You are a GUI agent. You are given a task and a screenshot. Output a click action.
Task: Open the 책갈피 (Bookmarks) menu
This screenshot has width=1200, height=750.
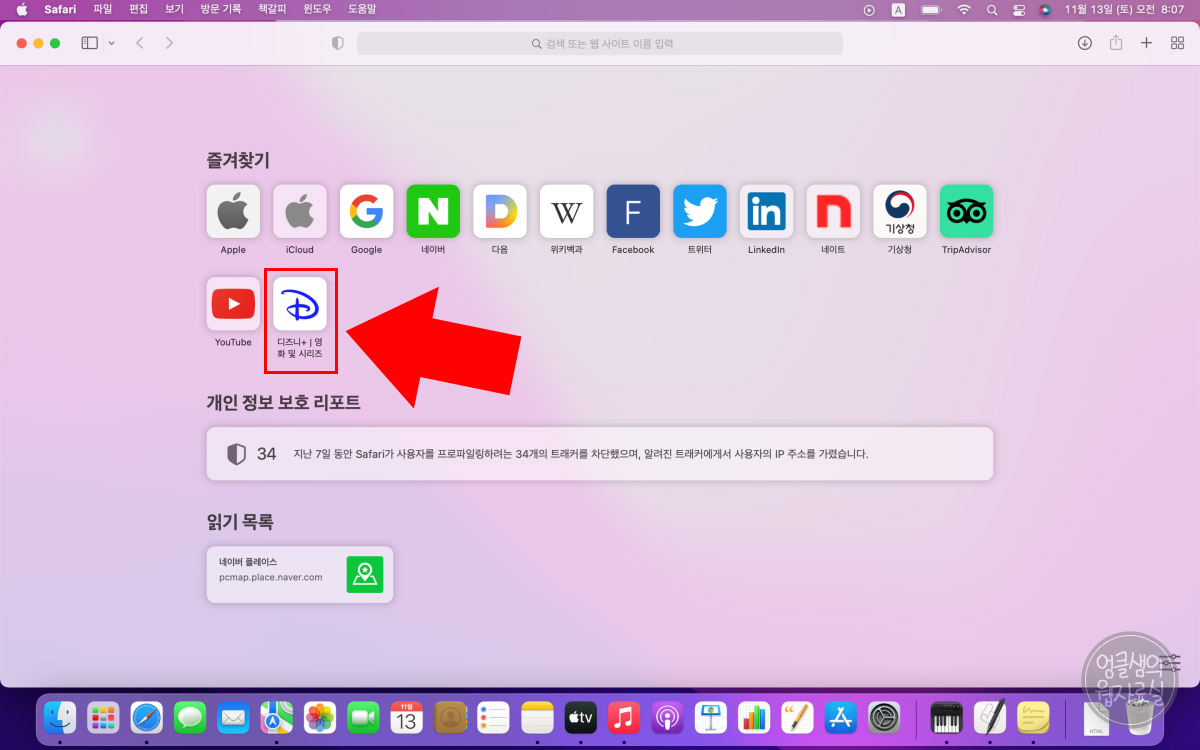(x=273, y=9)
